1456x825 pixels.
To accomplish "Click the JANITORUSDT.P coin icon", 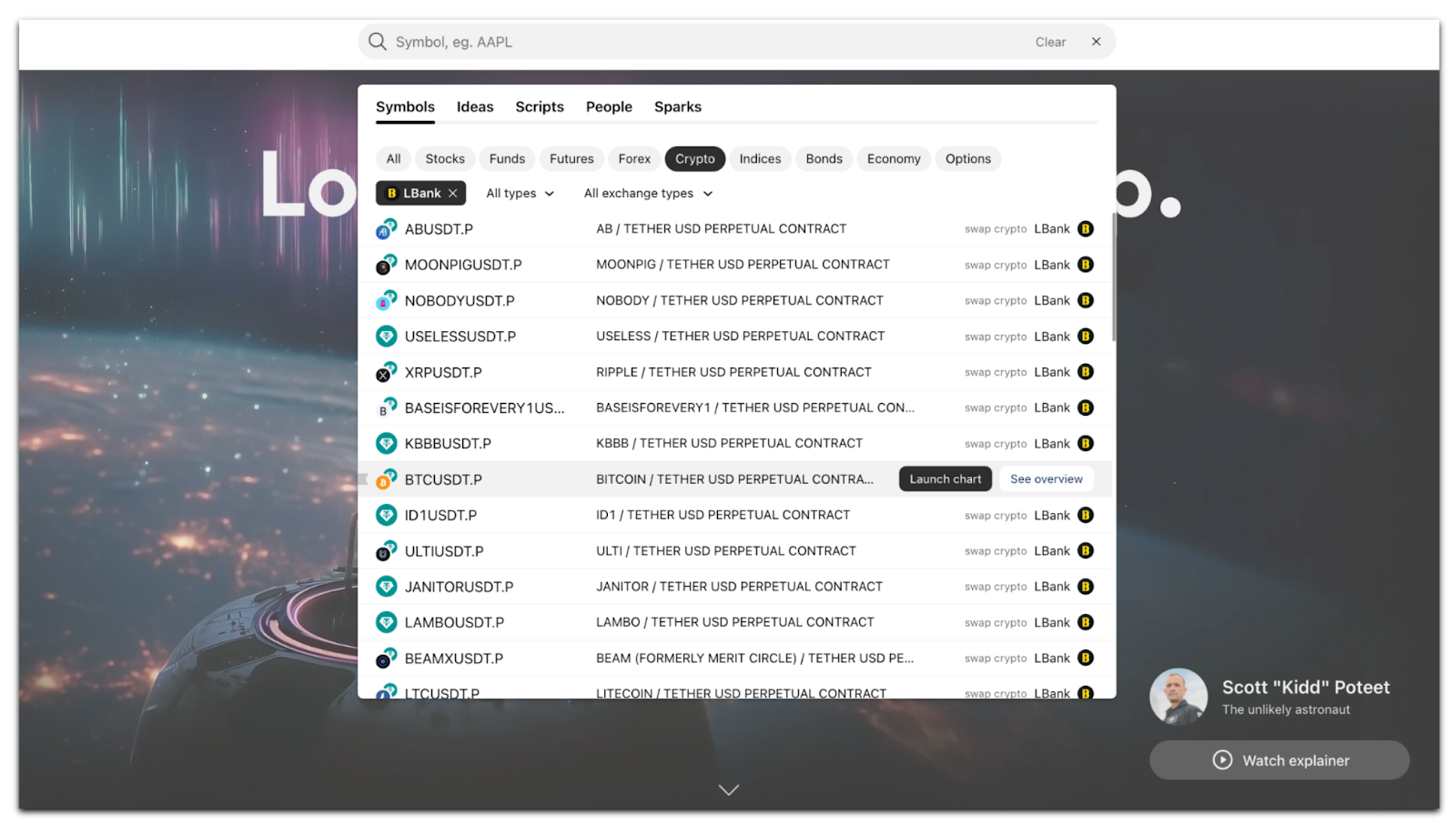I will (x=387, y=587).
